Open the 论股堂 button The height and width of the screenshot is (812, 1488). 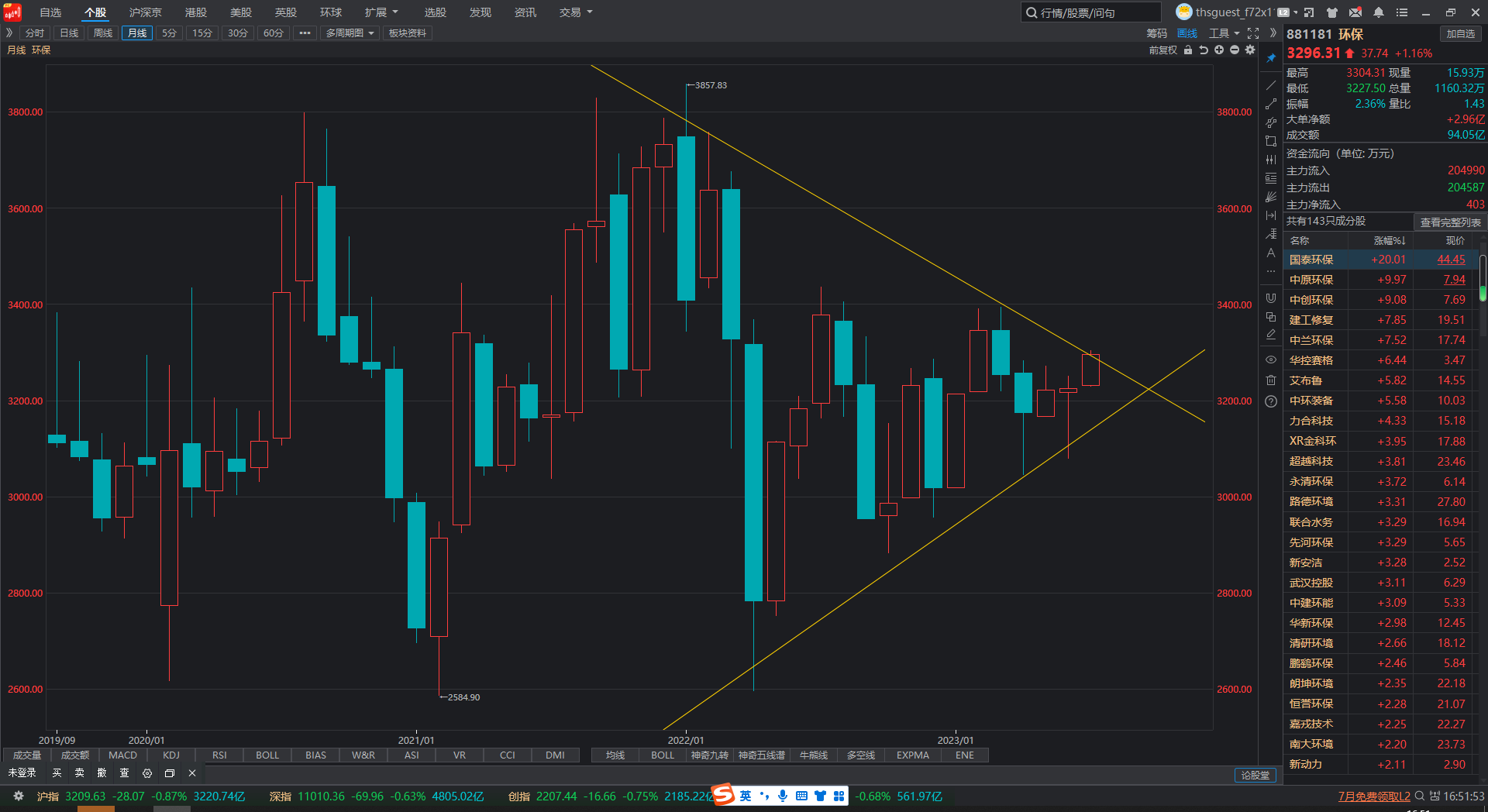coord(1255,775)
